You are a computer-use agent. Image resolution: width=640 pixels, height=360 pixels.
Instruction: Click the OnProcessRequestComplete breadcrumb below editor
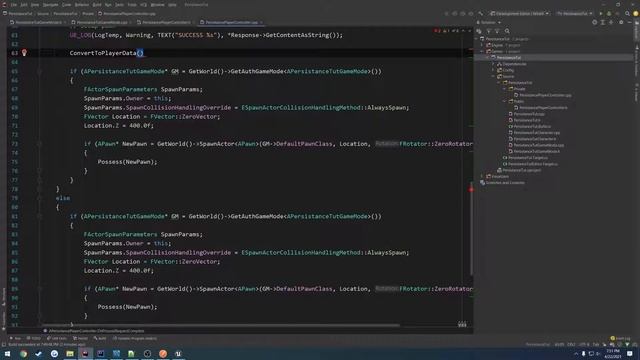[x=96, y=331]
